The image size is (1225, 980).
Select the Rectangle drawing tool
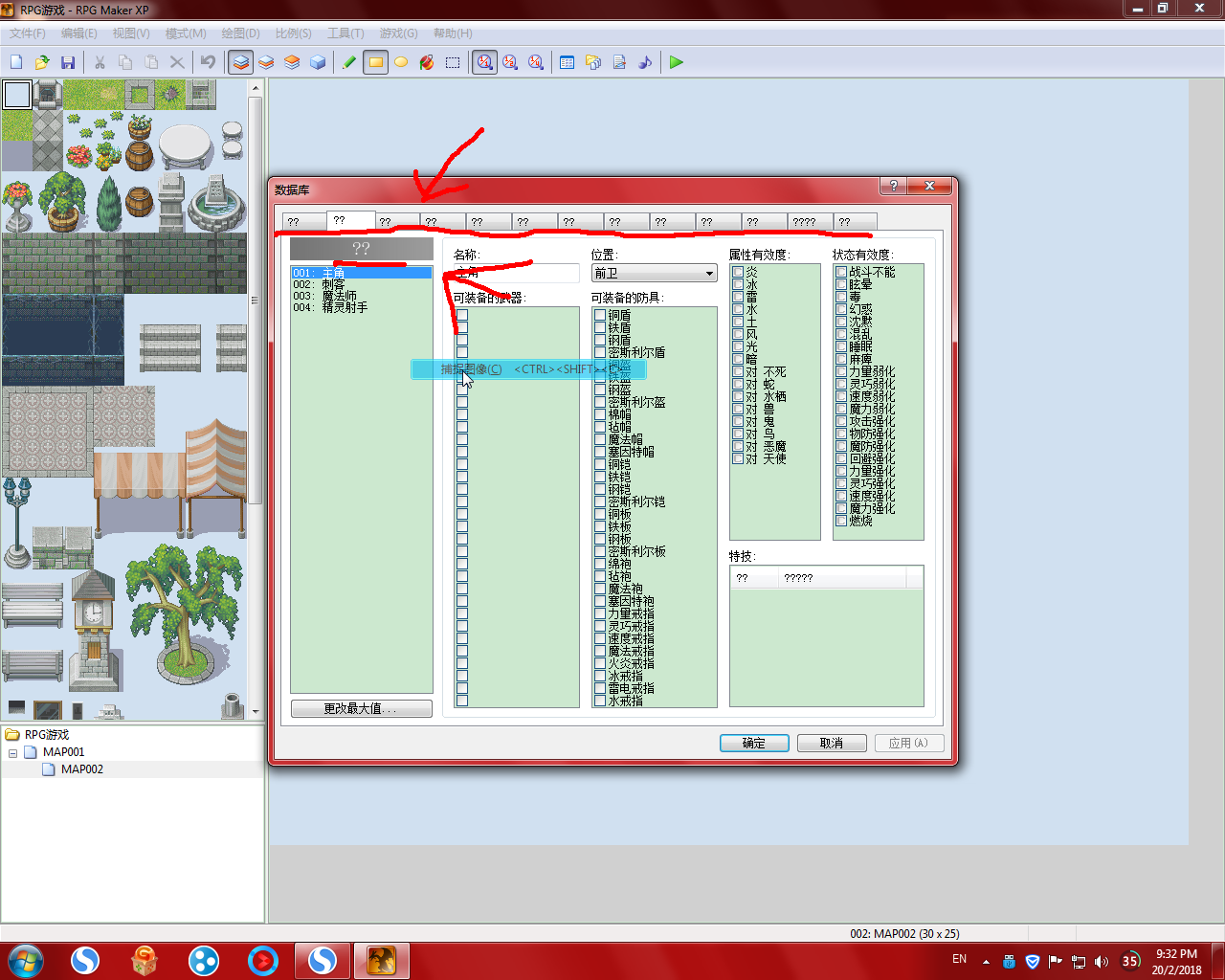pos(376,62)
